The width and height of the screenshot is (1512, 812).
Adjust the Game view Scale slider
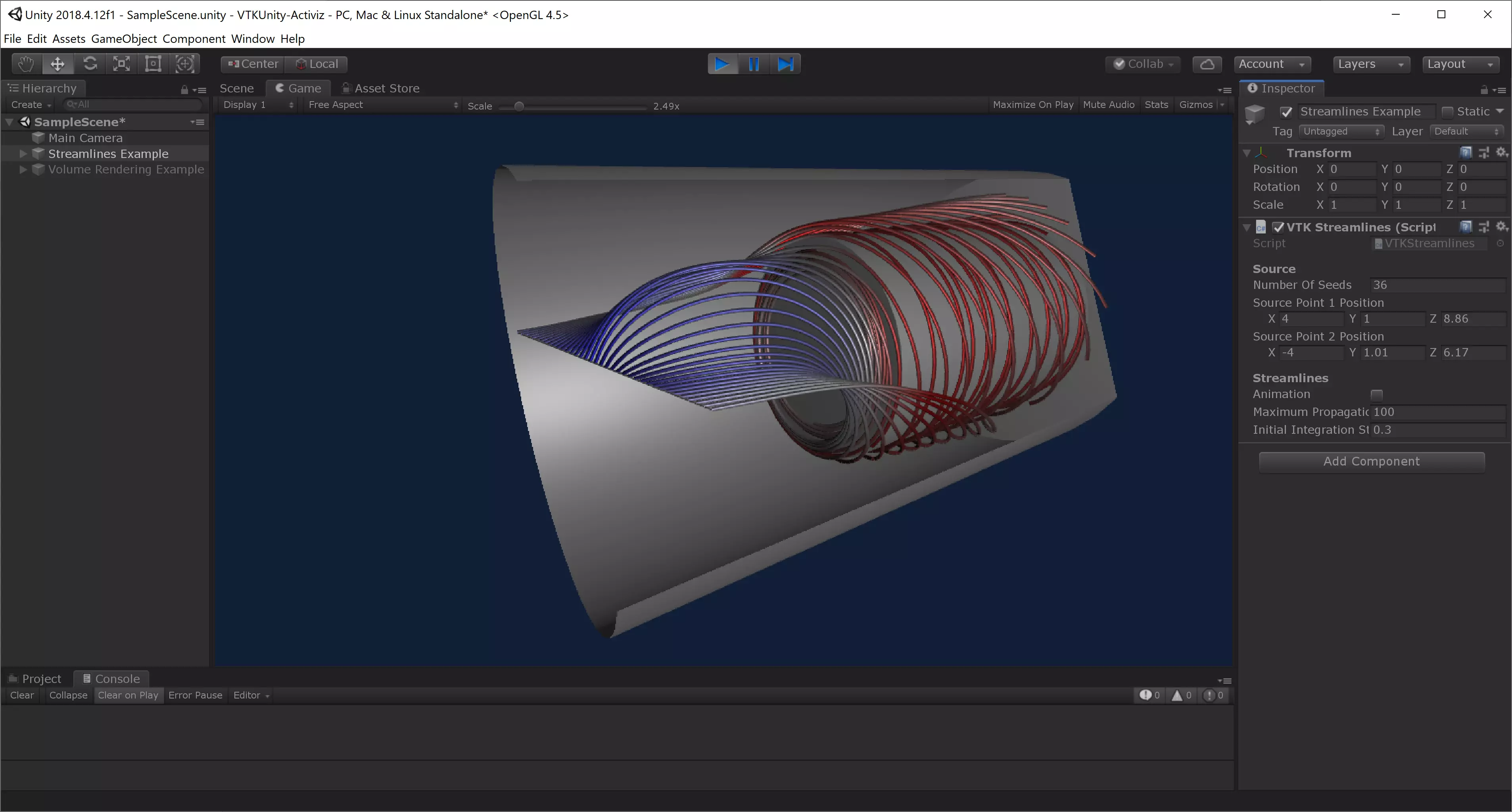519,106
